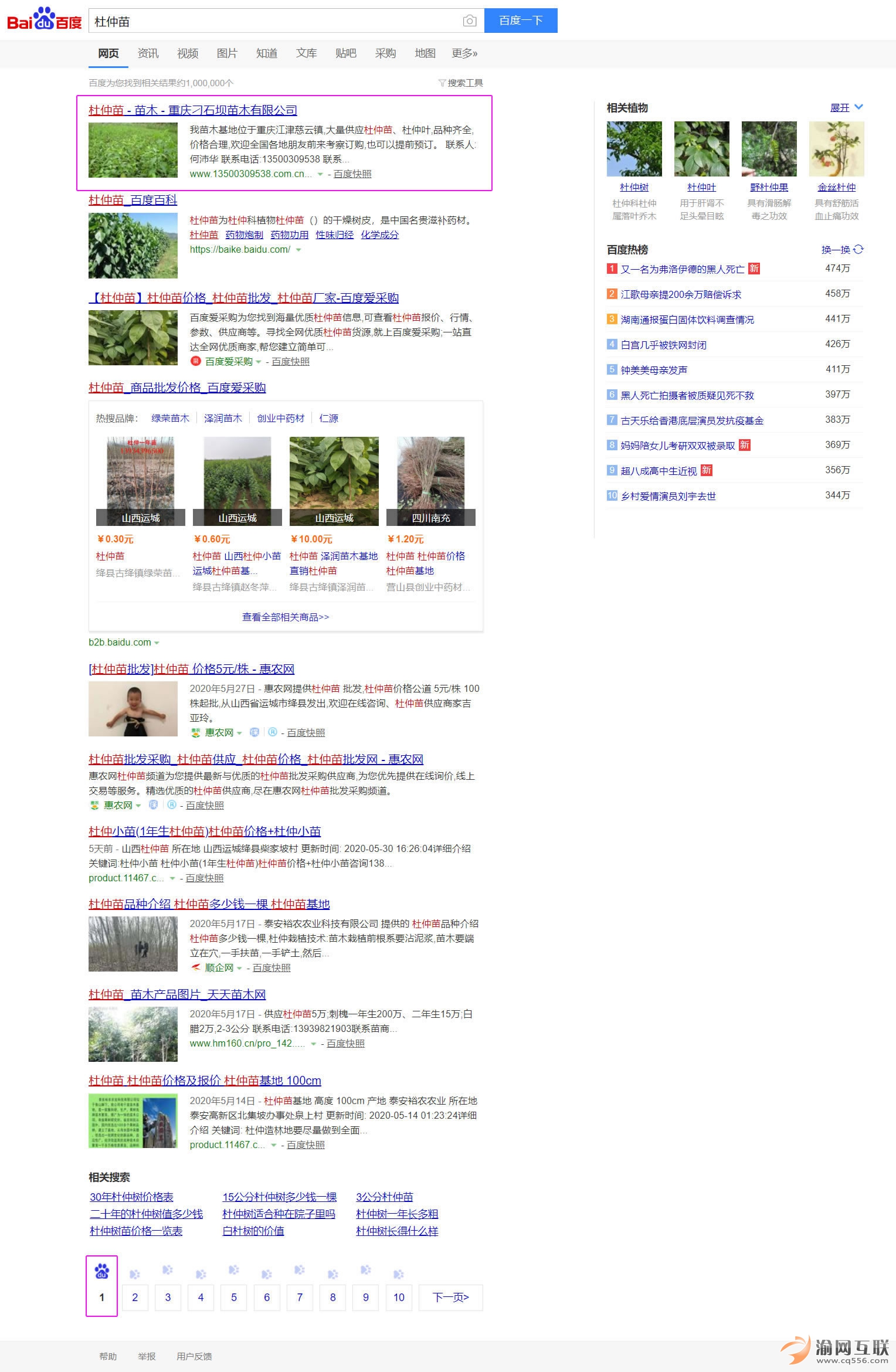Click the filter icon for 搜索工具
Screen dimensions: 896x1372
[x=442, y=83]
